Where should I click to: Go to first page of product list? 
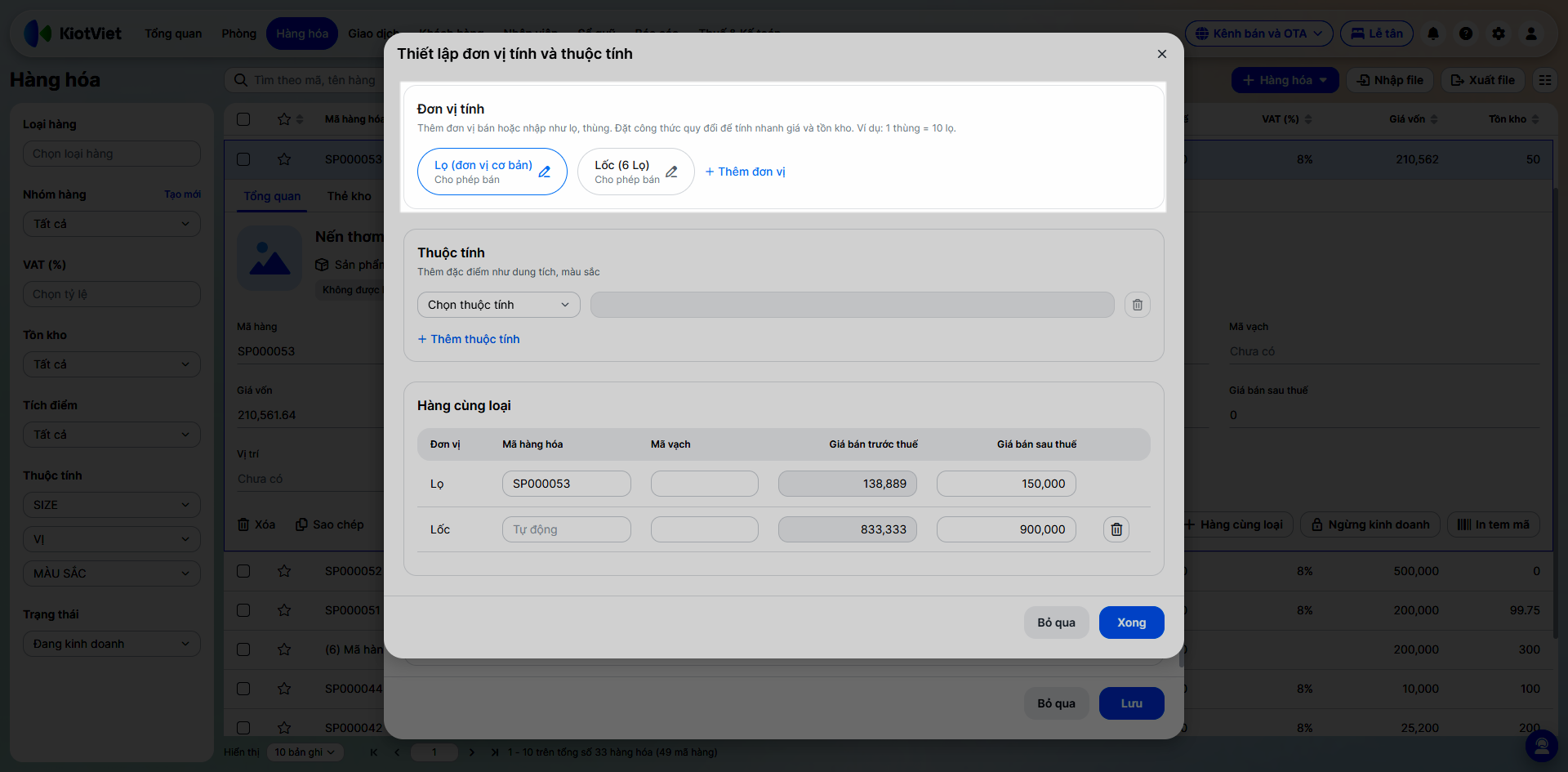click(374, 752)
